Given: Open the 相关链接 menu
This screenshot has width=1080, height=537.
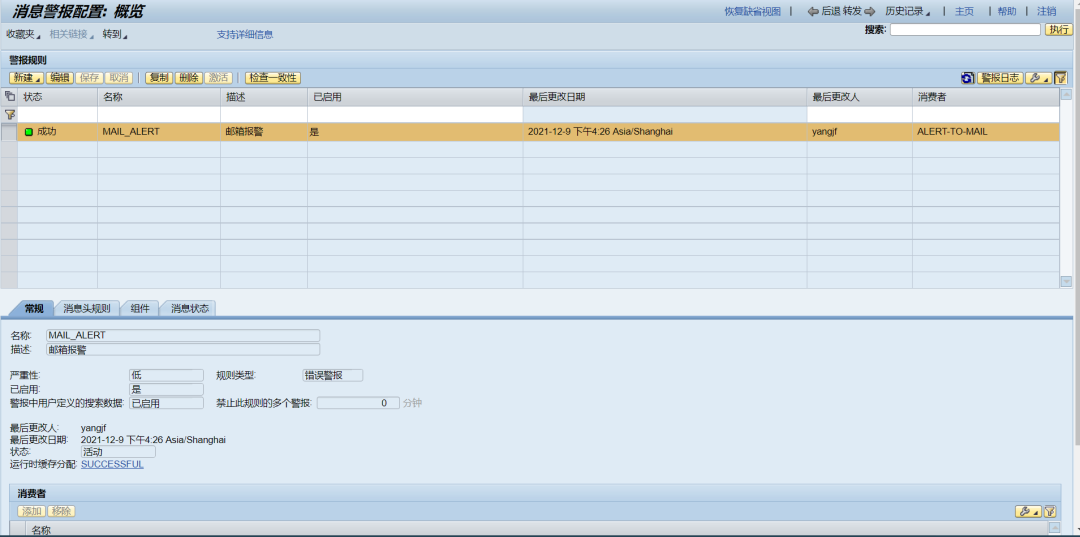Looking at the screenshot, I should point(72,34).
